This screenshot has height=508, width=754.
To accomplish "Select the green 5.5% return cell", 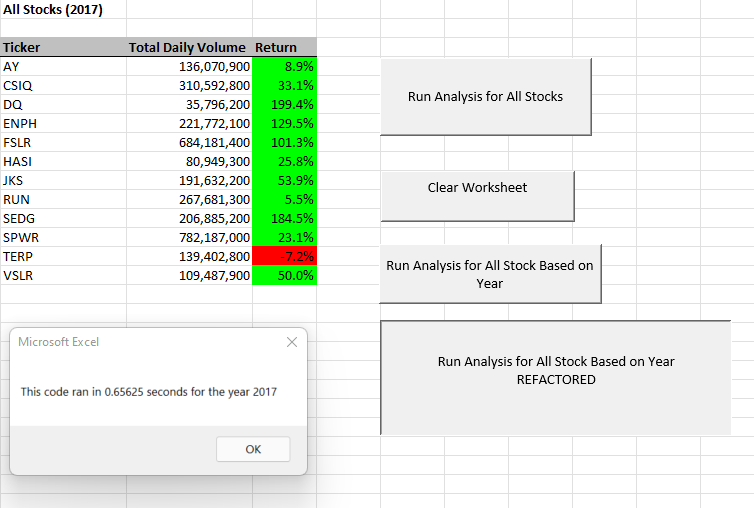I will pos(284,200).
